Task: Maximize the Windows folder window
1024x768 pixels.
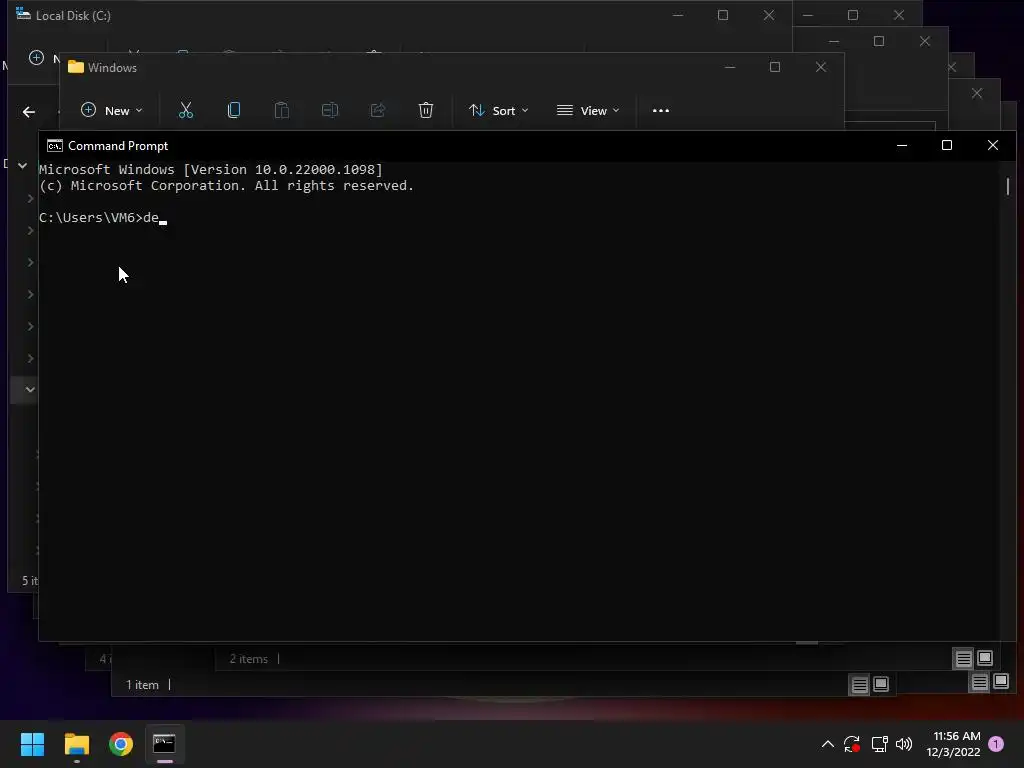Action: coord(775,67)
